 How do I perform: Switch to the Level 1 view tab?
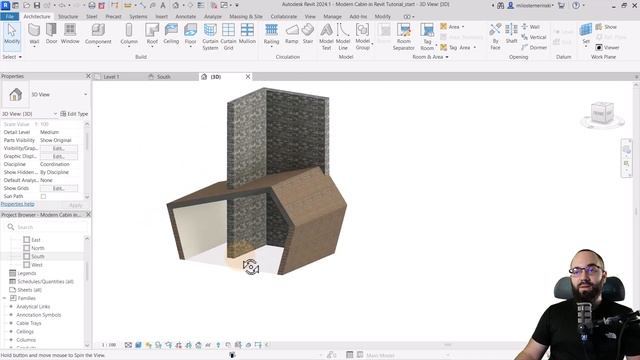[x=111, y=77]
